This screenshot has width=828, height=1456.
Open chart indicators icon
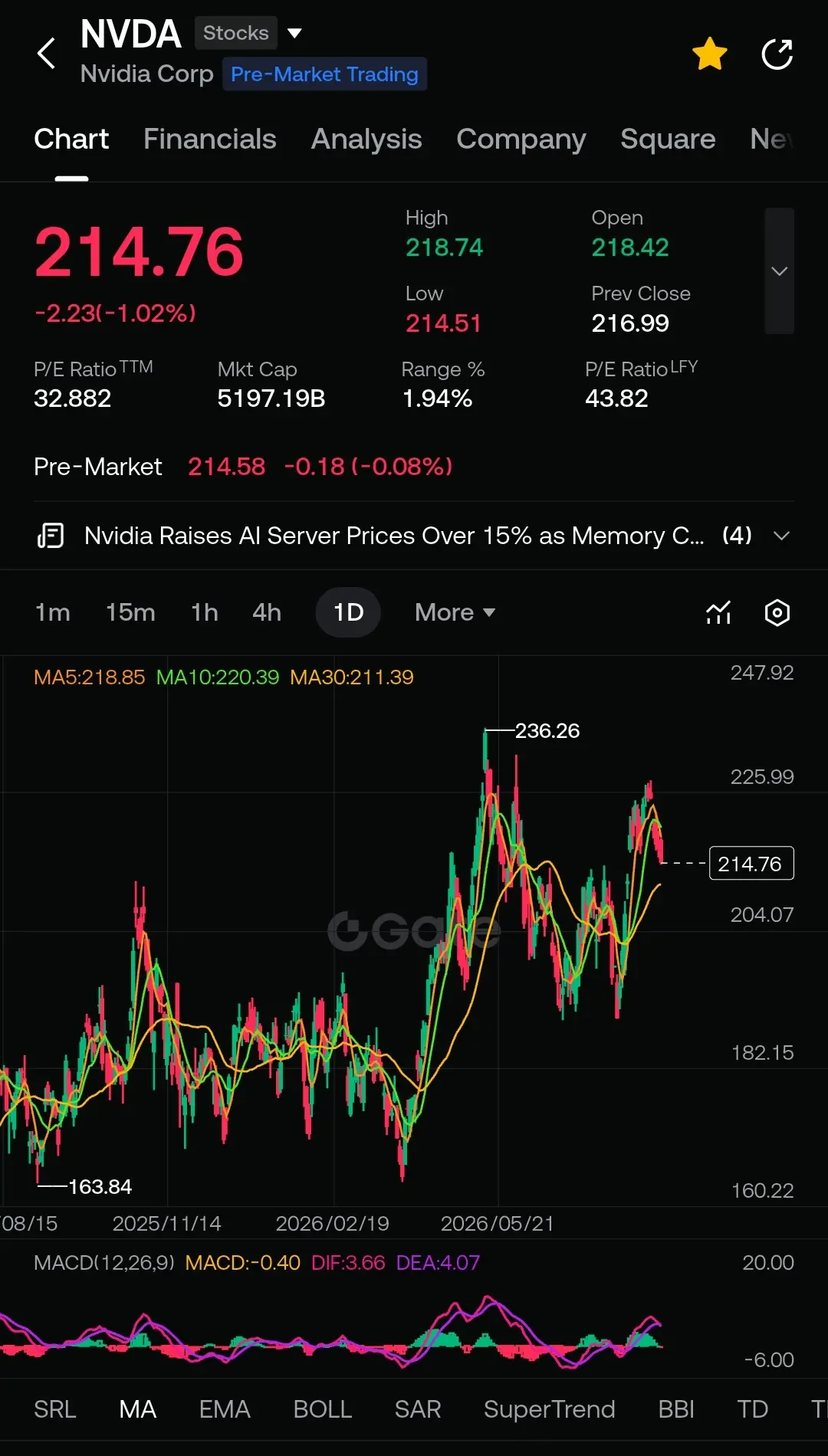718,612
